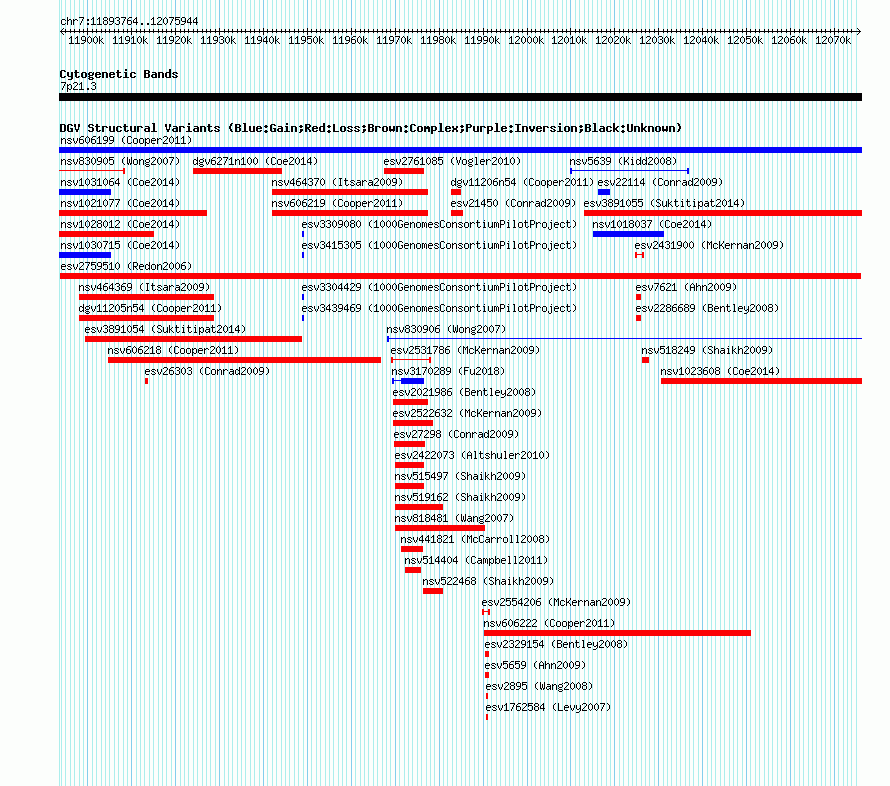Open esv5659 (Ahn2009) label

(x=535, y=665)
